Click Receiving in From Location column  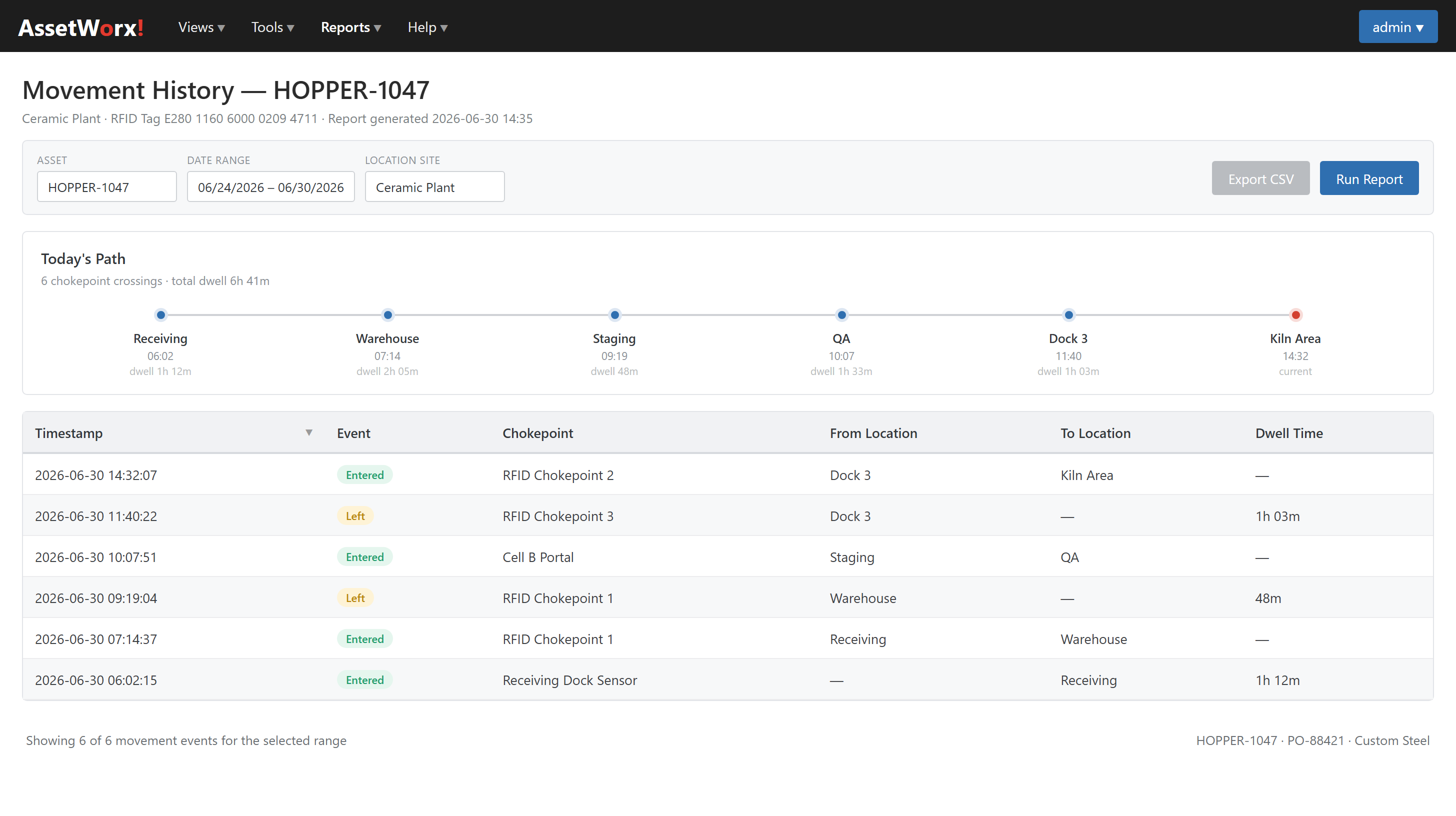pos(858,639)
